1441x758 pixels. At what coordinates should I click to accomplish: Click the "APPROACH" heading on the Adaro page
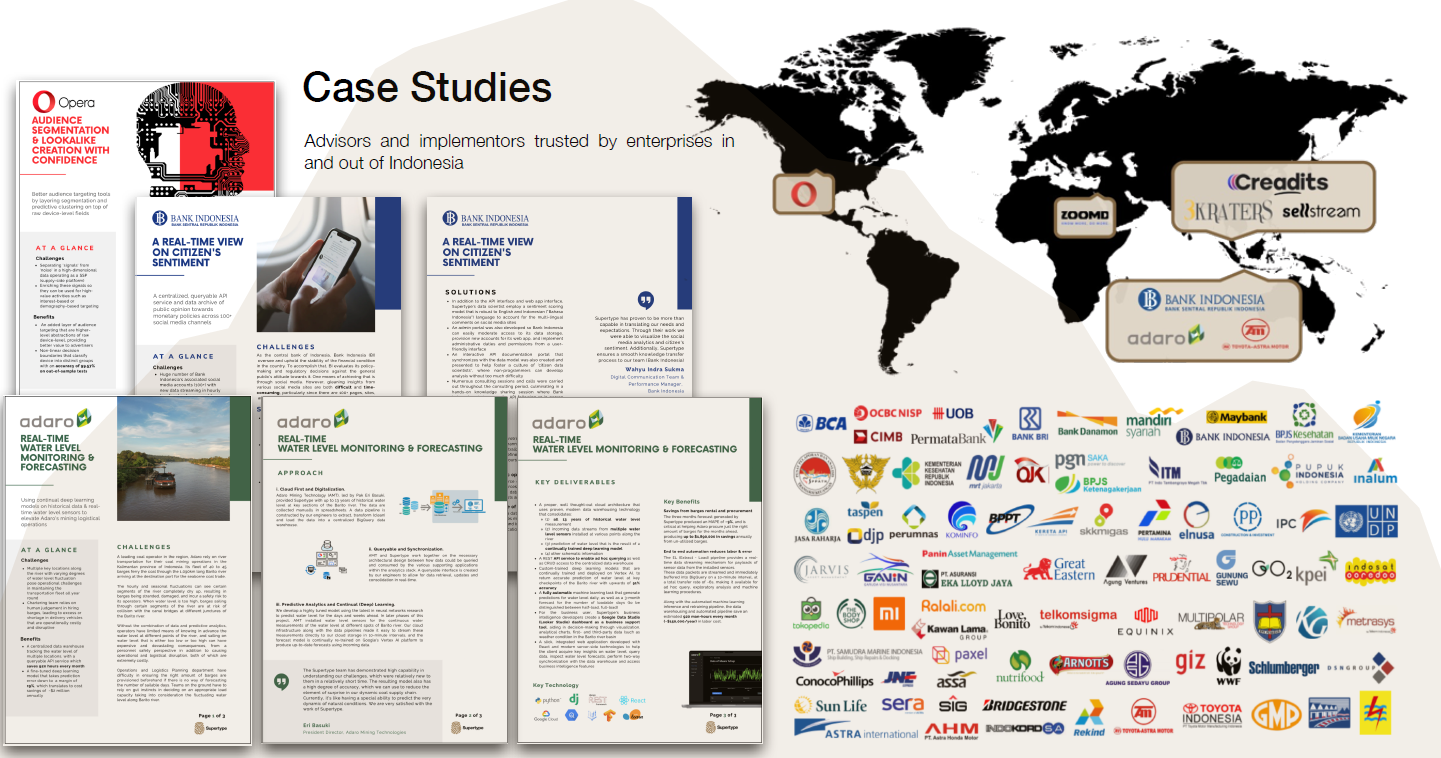pos(299,473)
